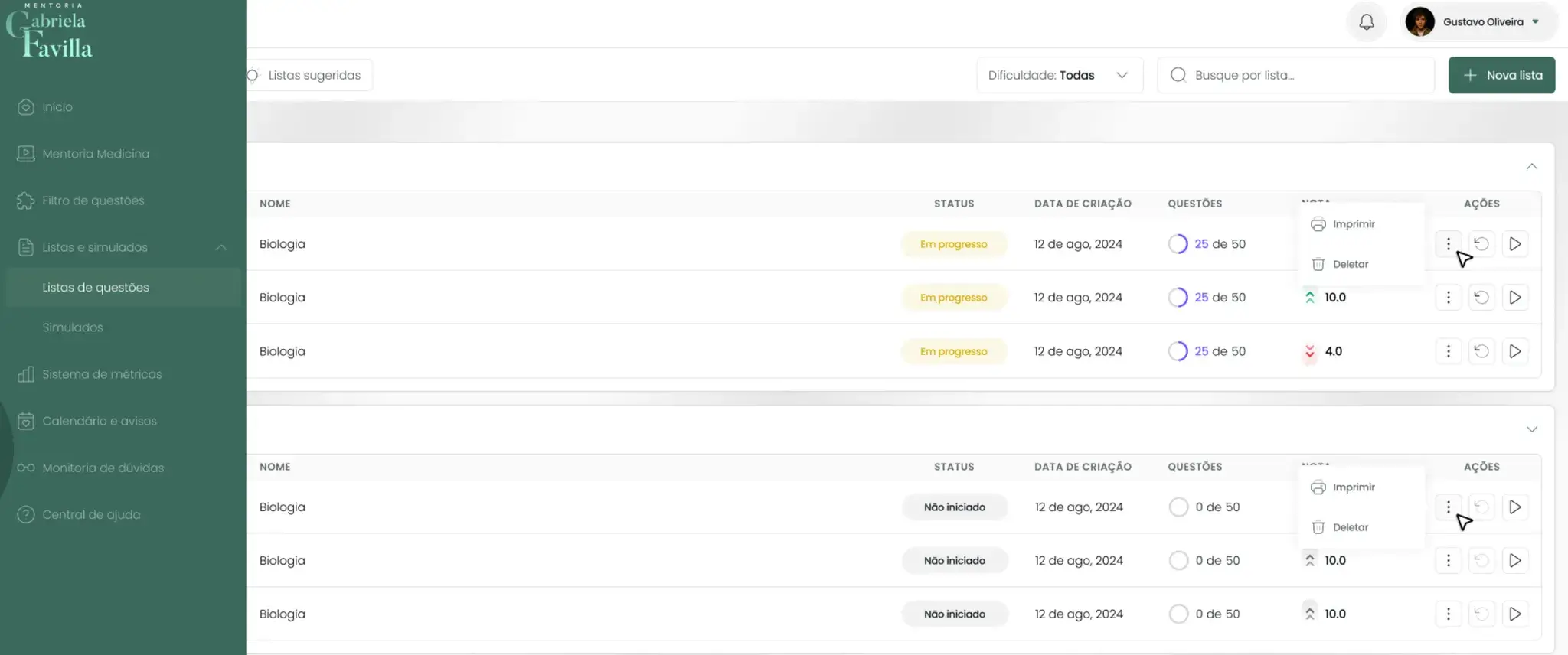Open Monitoria de dúvidas in the sidebar

[x=91, y=468]
